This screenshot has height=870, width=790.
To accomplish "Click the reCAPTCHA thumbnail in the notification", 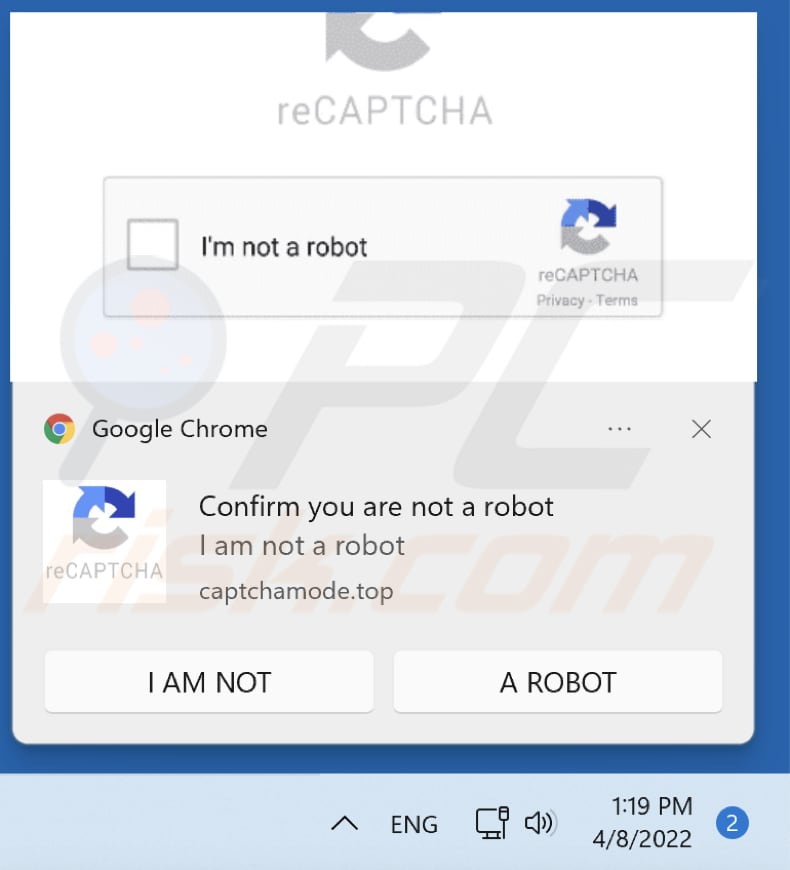I will (x=104, y=542).
